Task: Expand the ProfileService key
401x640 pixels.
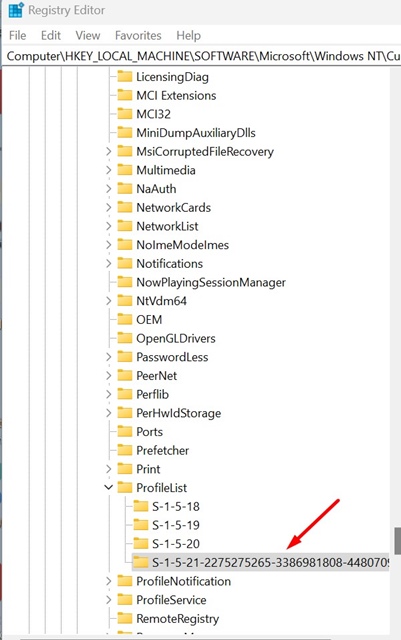Action: (109, 600)
